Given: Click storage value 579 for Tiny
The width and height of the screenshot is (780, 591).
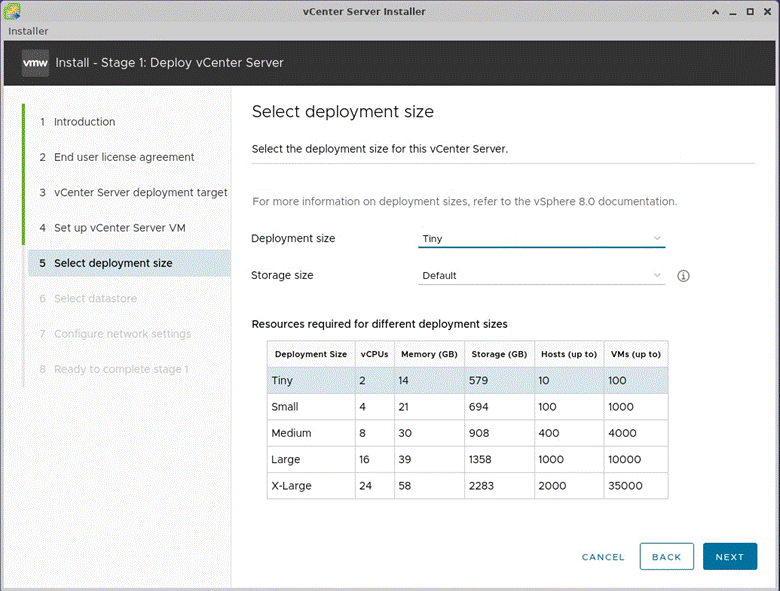Looking at the screenshot, I should 478,381.
